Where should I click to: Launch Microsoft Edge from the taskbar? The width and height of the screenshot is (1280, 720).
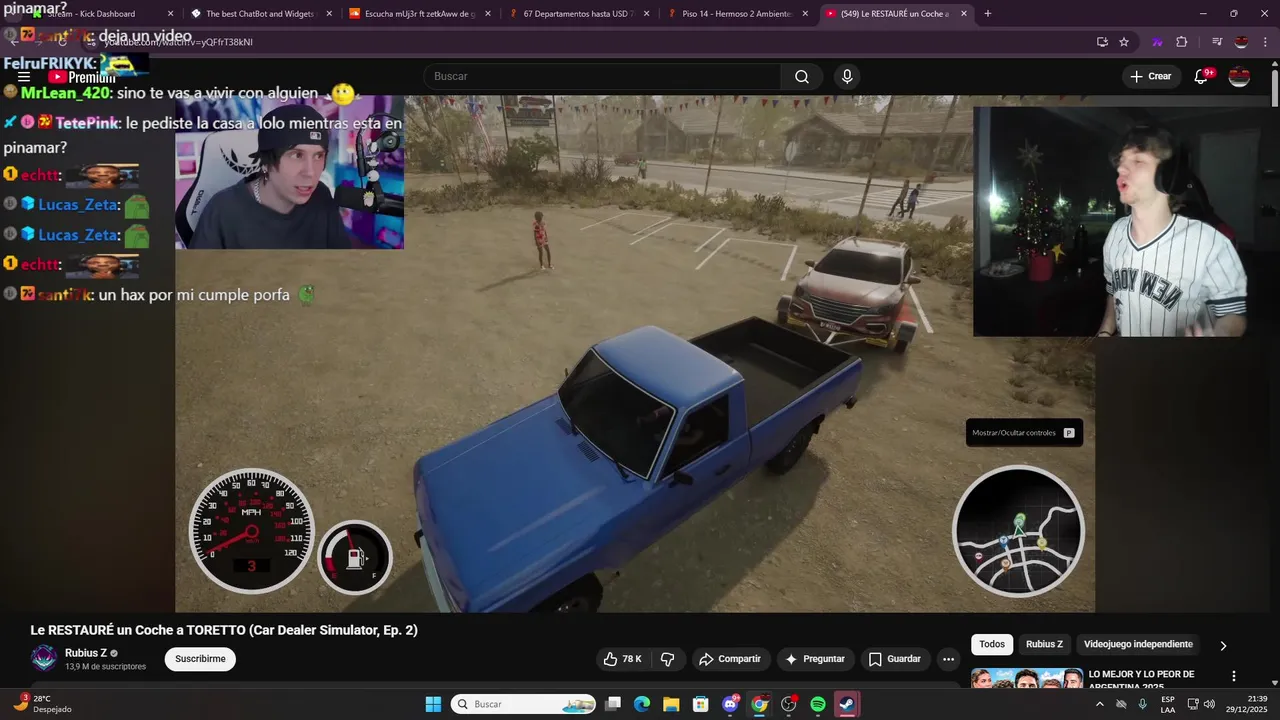pos(642,704)
